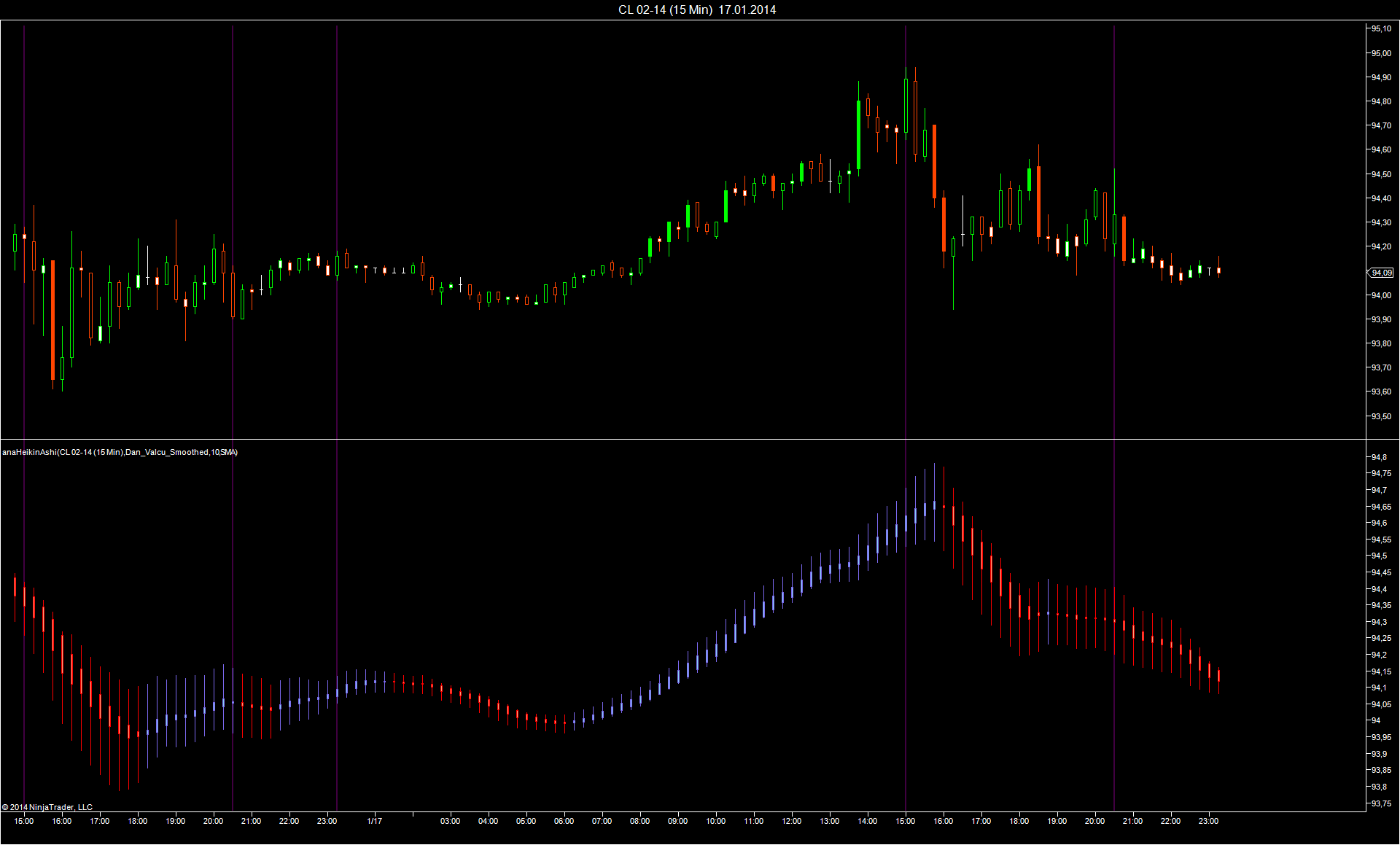This screenshot has width=1400, height=845.
Task: Click the 93,50 price axis label
Action: 1381,416
